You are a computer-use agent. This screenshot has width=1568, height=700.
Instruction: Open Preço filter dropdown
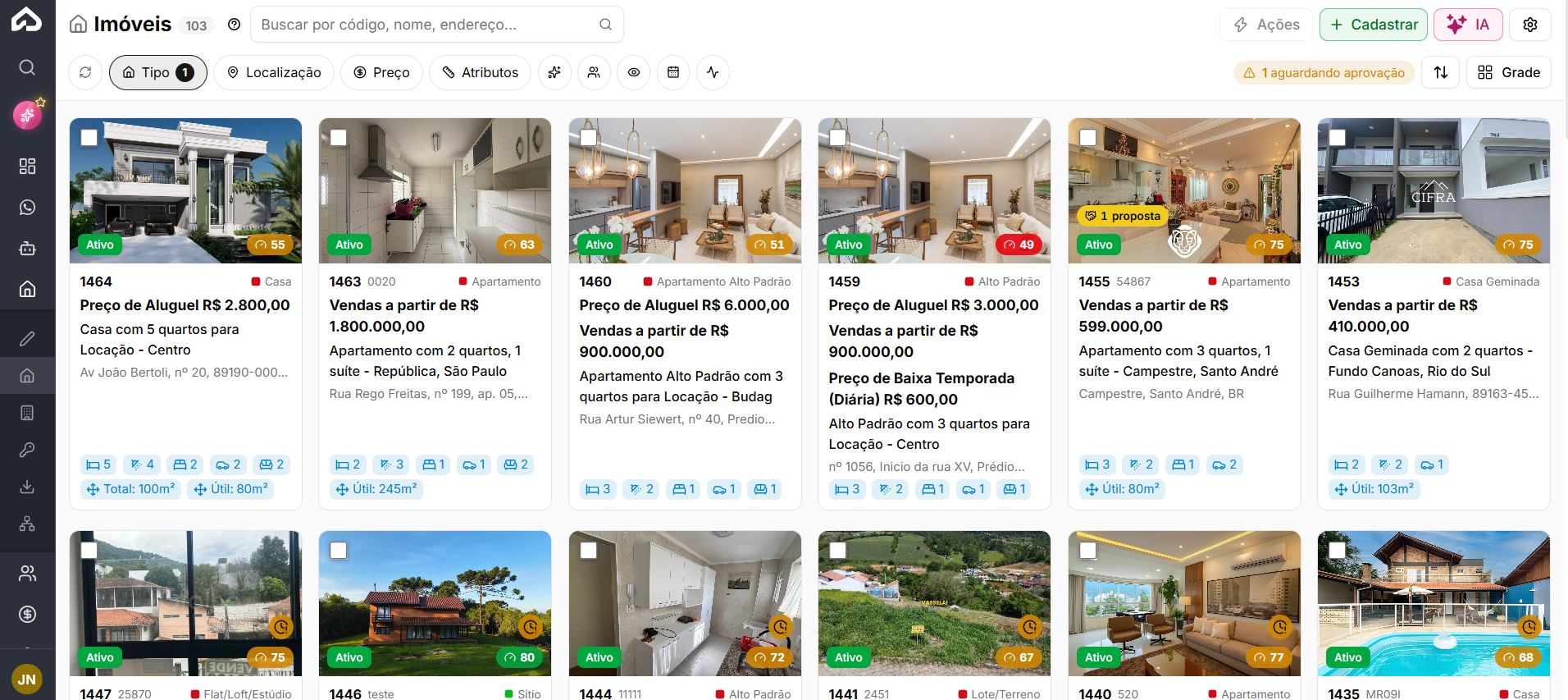381,72
